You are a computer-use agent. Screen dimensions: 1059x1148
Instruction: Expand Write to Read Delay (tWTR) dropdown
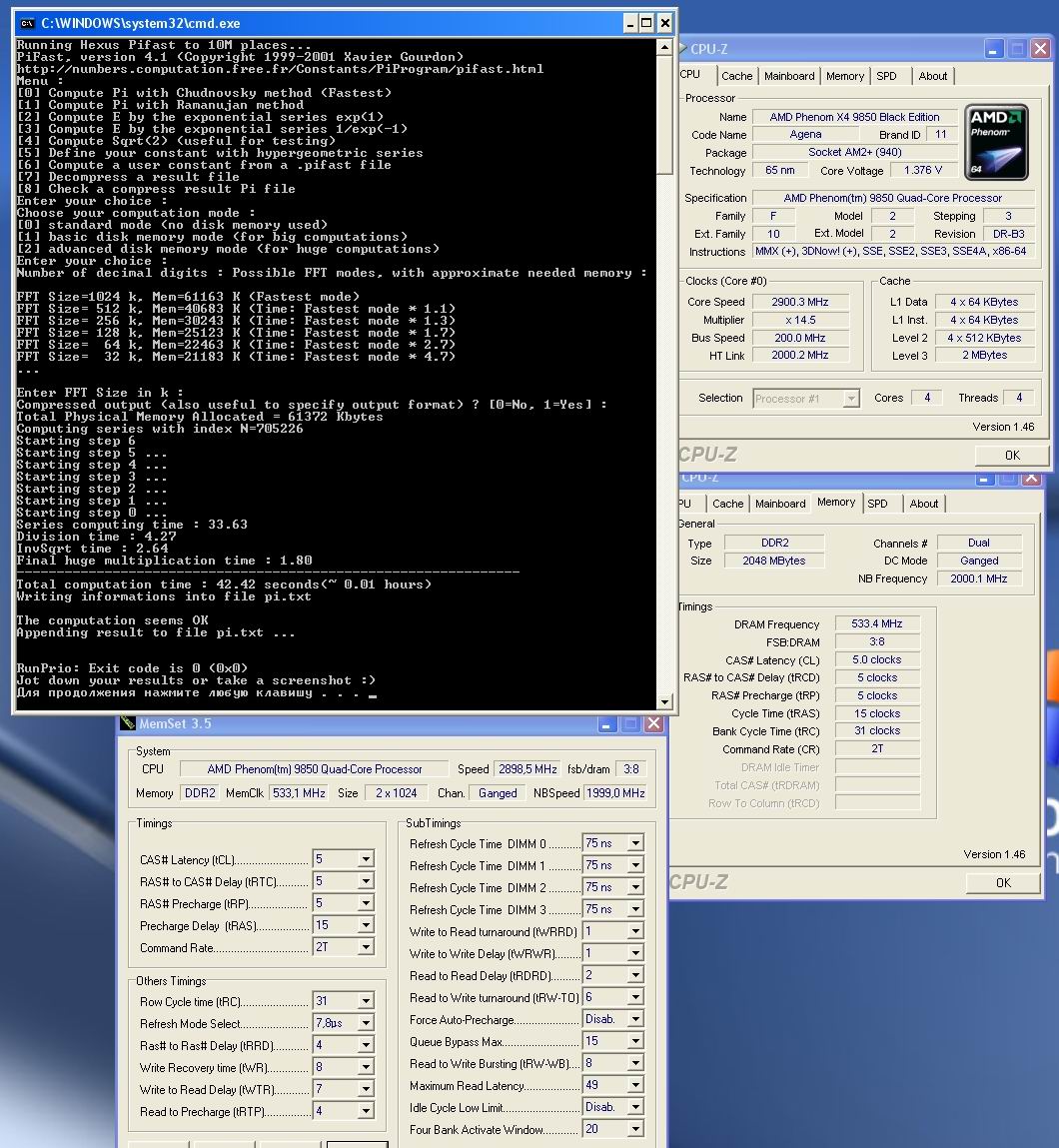click(x=366, y=1089)
